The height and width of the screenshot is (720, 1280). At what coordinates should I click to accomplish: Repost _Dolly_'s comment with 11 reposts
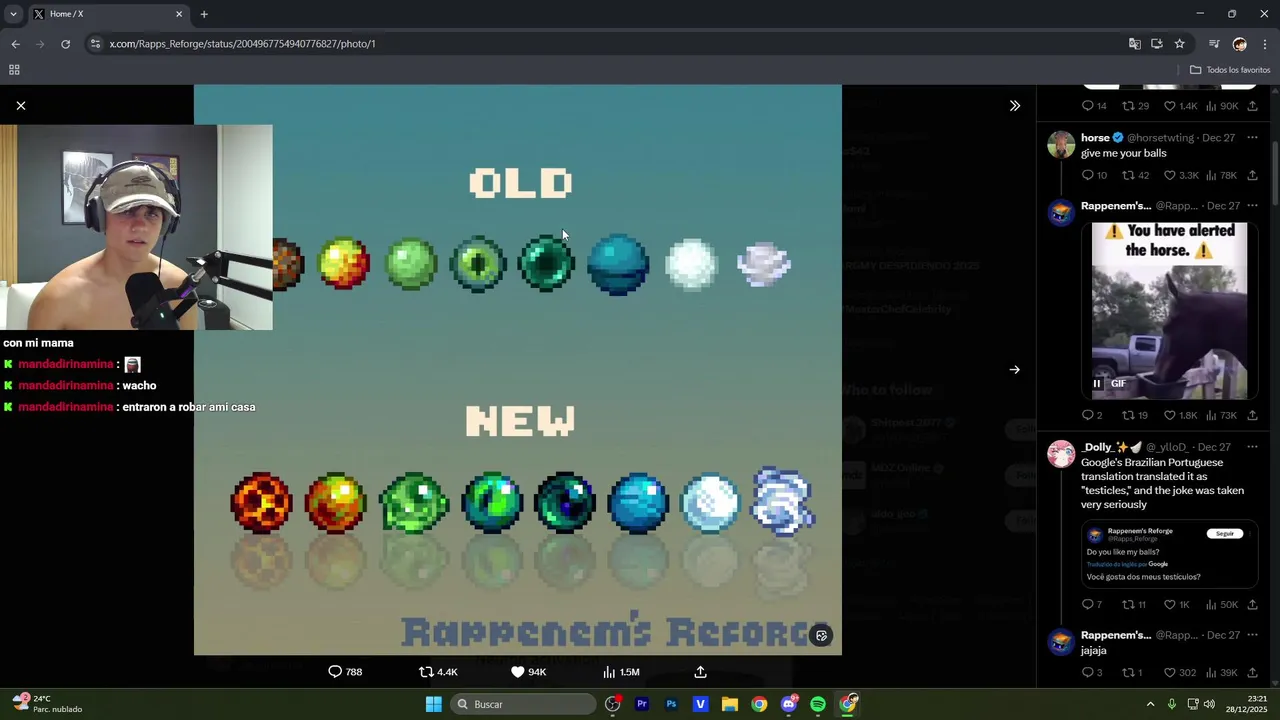click(x=1135, y=604)
